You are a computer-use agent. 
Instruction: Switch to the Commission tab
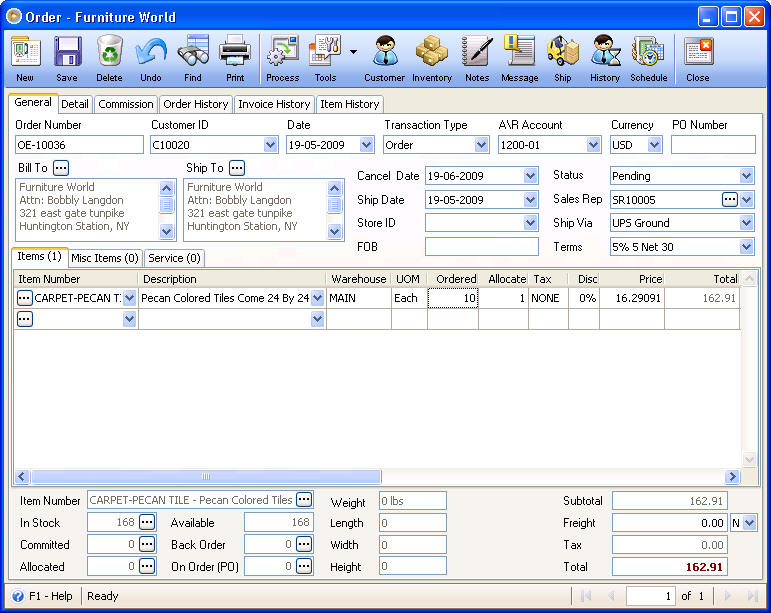tap(125, 104)
